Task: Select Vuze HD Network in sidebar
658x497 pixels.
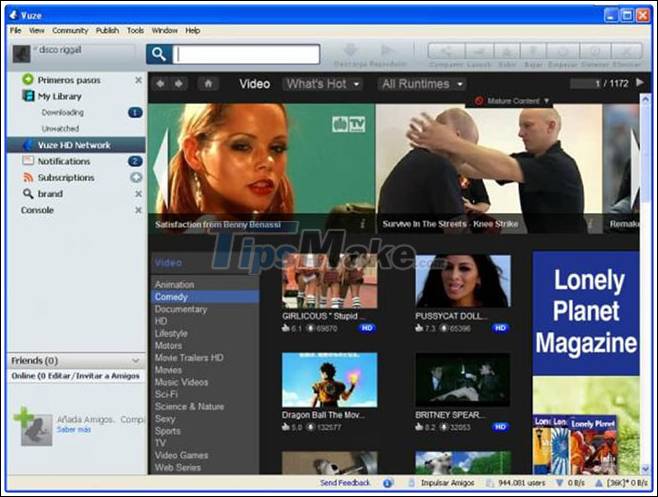Action: click(76, 145)
